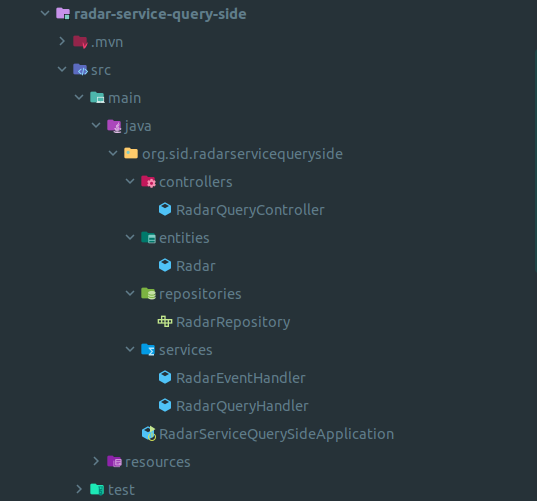Click the main folder icon
The height and width of the screenshot is (501, 537).
[x=97, y=98]
